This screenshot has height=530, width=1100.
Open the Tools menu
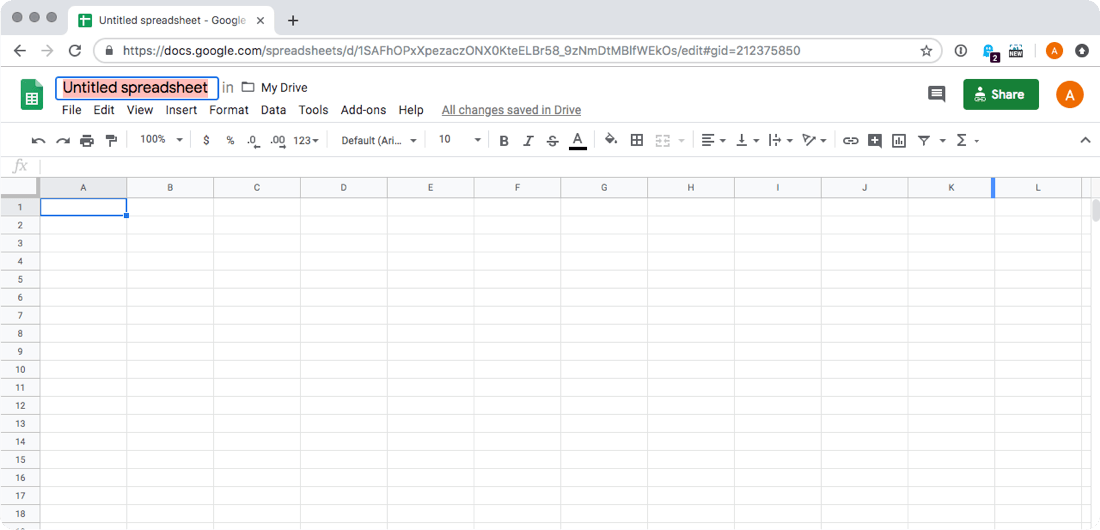pyautogui.click(x=313, y=110)
